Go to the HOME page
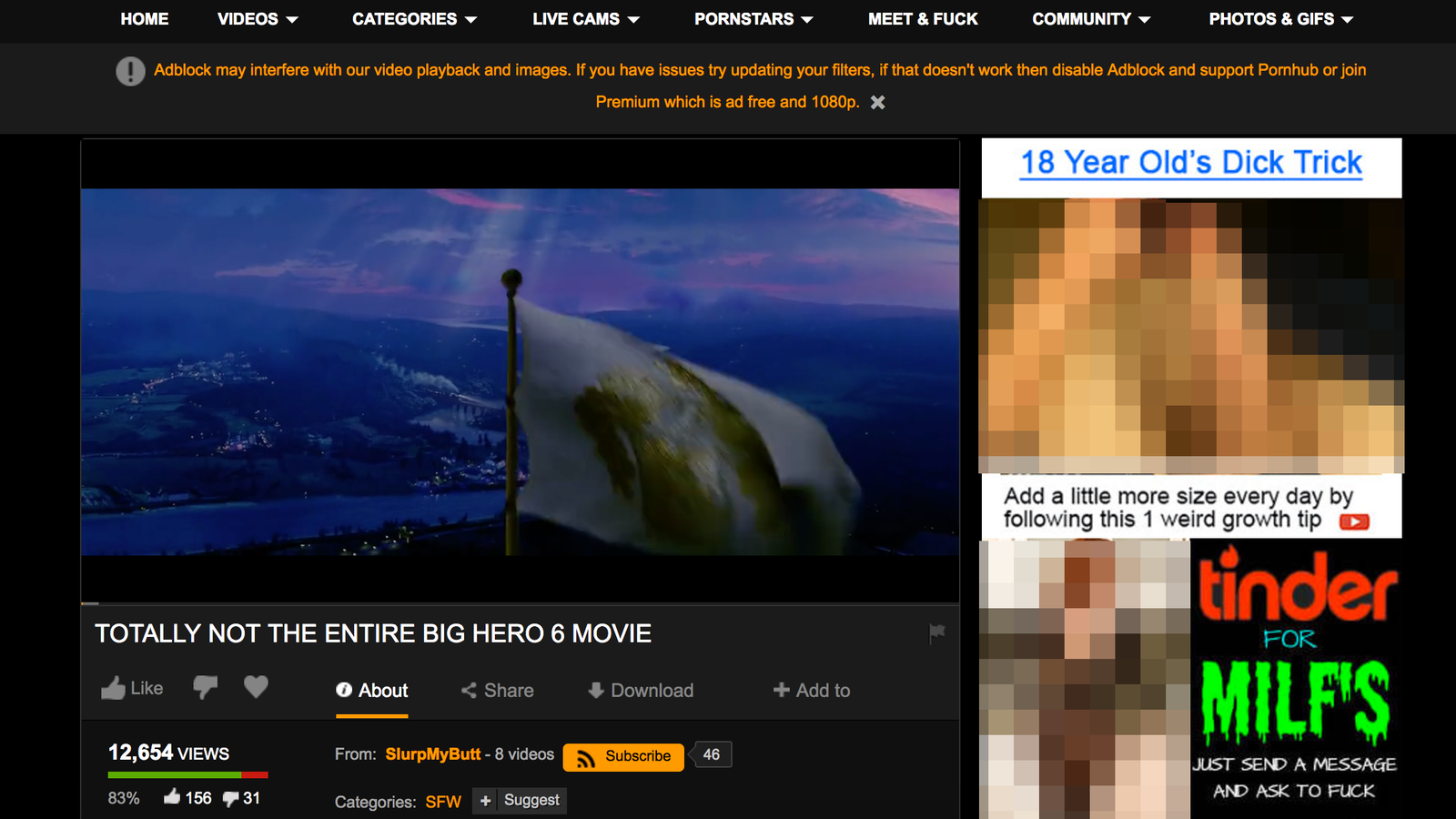 (x=144, y=19)
